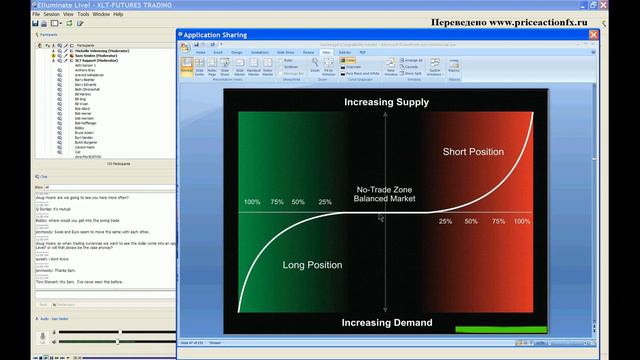Click the playback pause button at bottom
The height and width of the screenshot is (360, 640).
point(51,358)
